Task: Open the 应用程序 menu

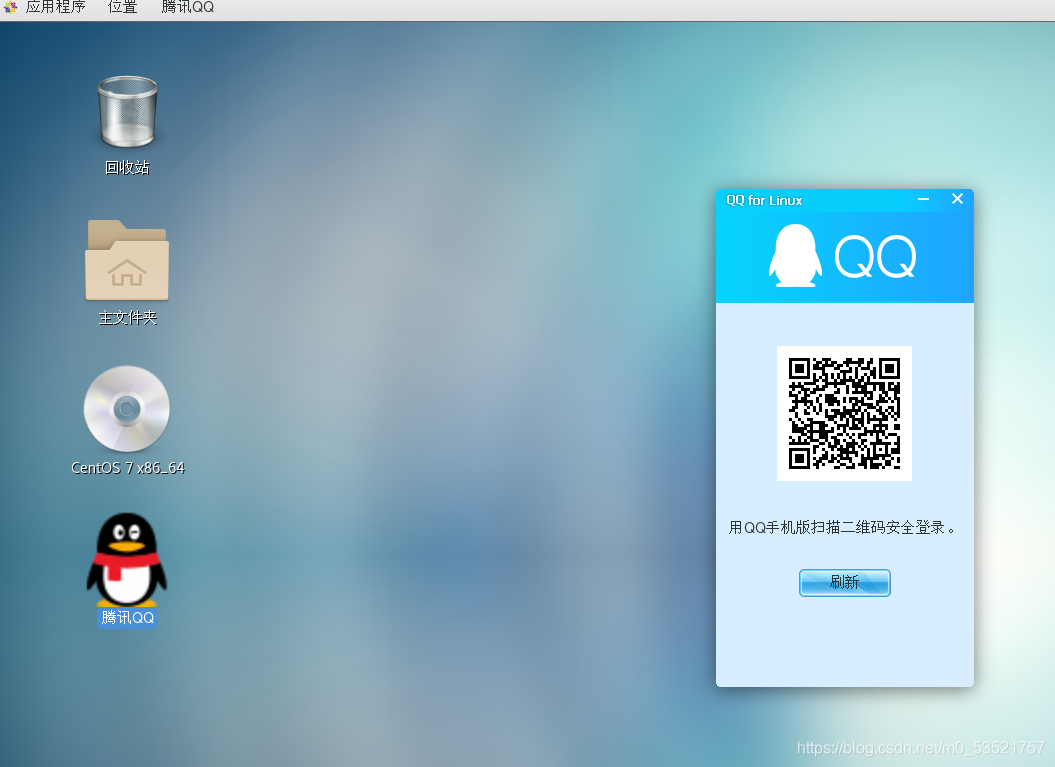Action: pyautogui.click(x=55, y=7)
